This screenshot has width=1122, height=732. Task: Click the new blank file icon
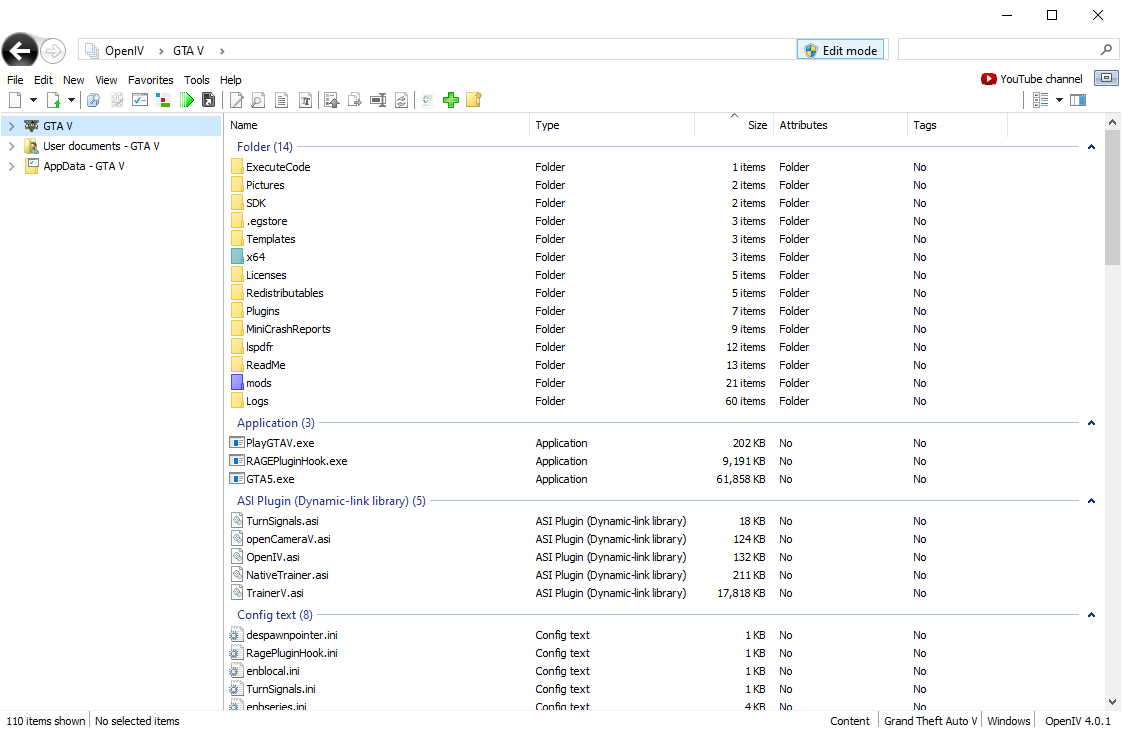coord(15,100)
